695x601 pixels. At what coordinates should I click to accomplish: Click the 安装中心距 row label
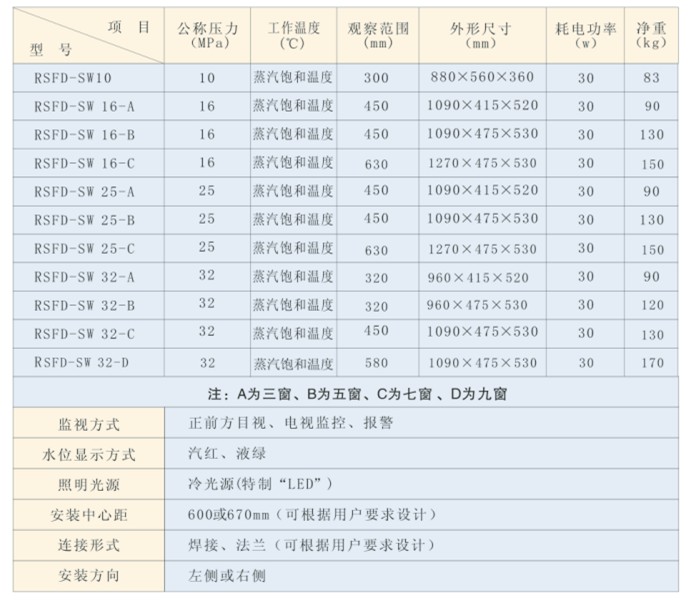click(92, 516)
